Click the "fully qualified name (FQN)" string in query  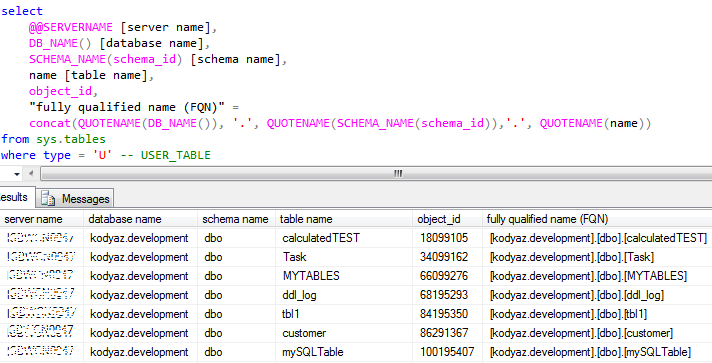click(x=127, y=107)
